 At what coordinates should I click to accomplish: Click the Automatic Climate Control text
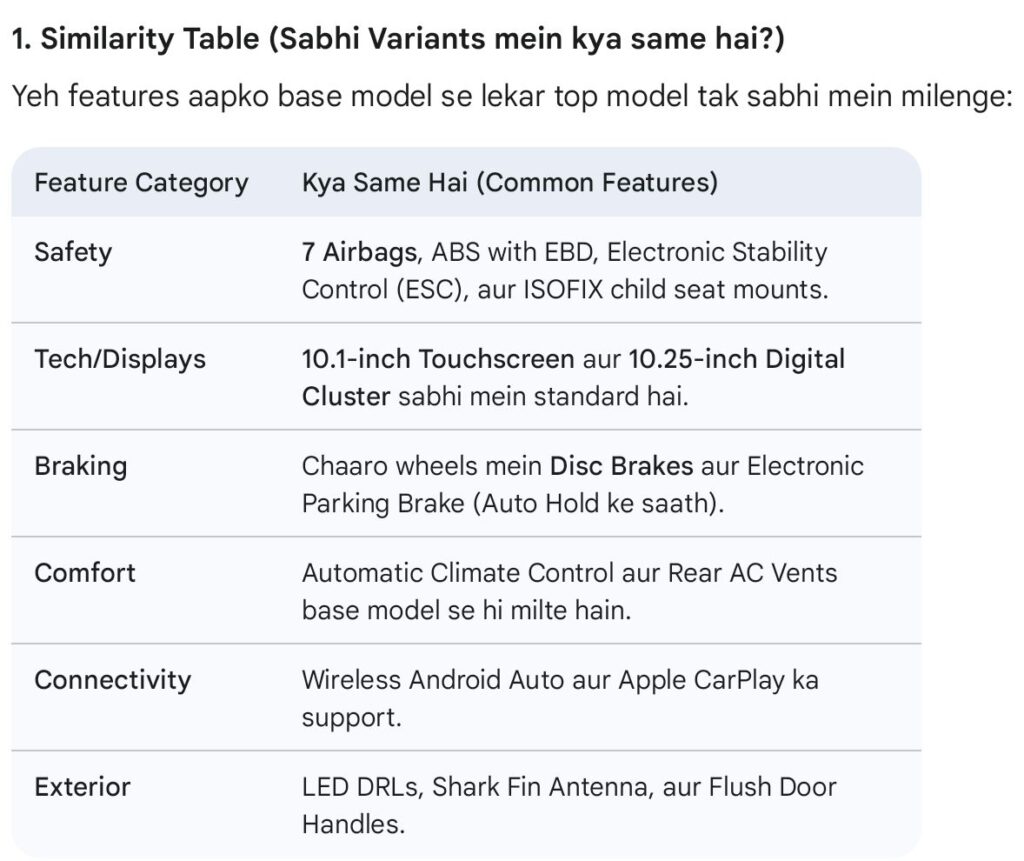click(457, 573)
